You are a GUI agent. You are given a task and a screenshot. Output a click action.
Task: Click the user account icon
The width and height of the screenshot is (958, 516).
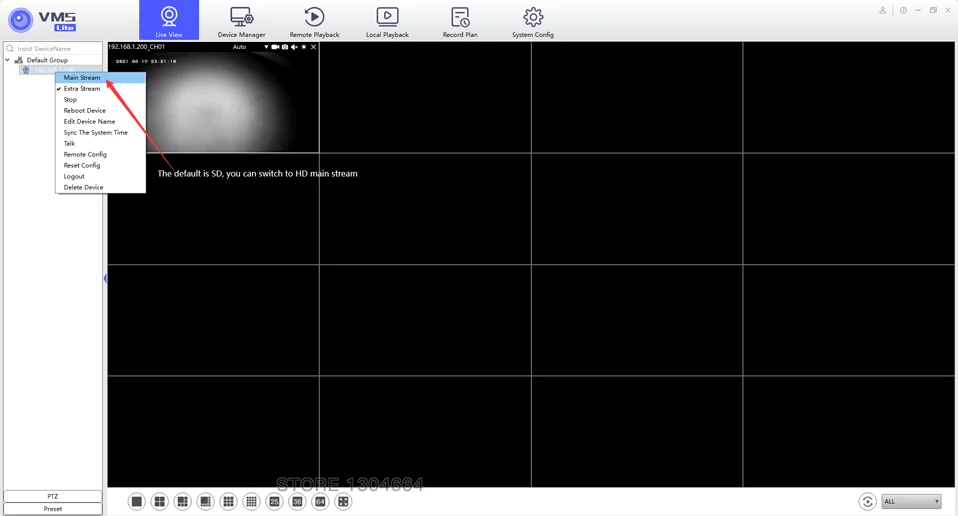point(882,10)
